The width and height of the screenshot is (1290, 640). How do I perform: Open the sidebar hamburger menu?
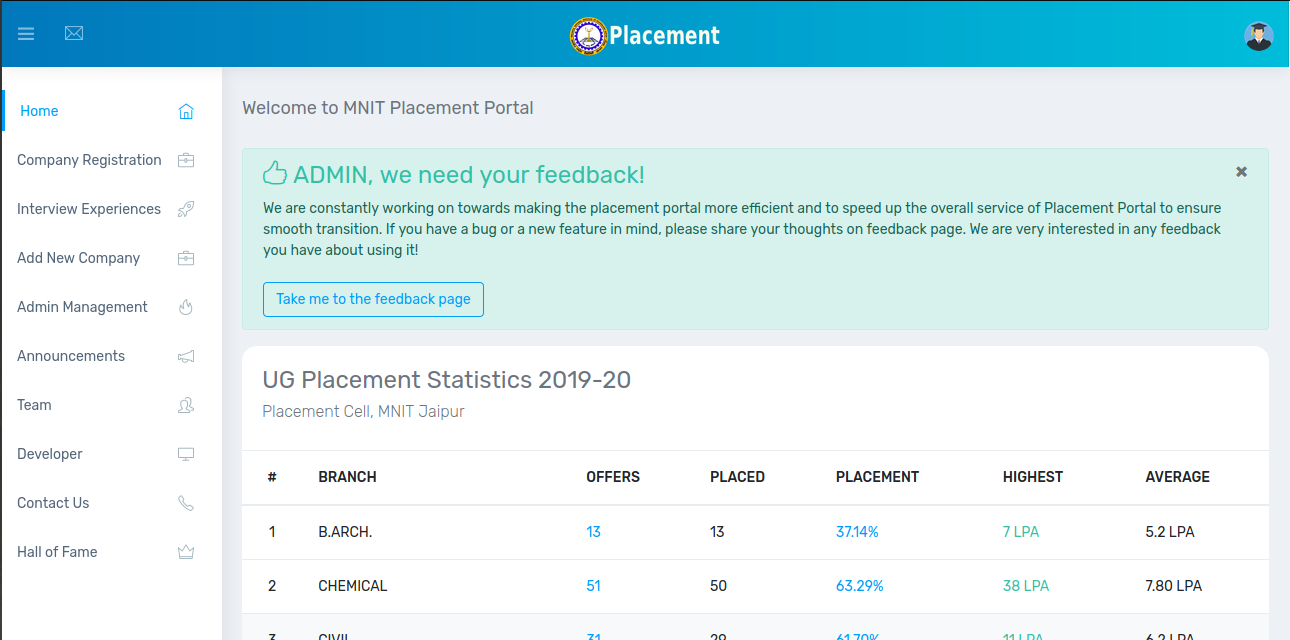(26, 33)
